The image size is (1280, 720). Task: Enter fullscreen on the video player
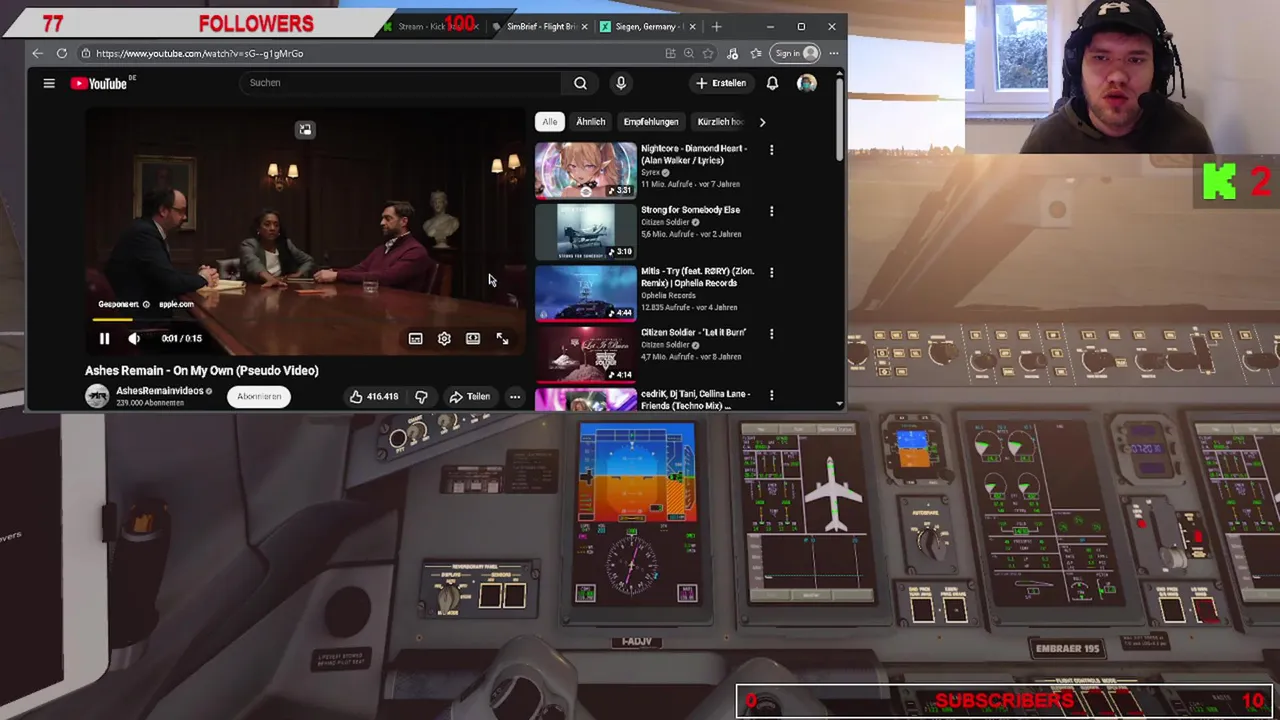pos(502,339)
